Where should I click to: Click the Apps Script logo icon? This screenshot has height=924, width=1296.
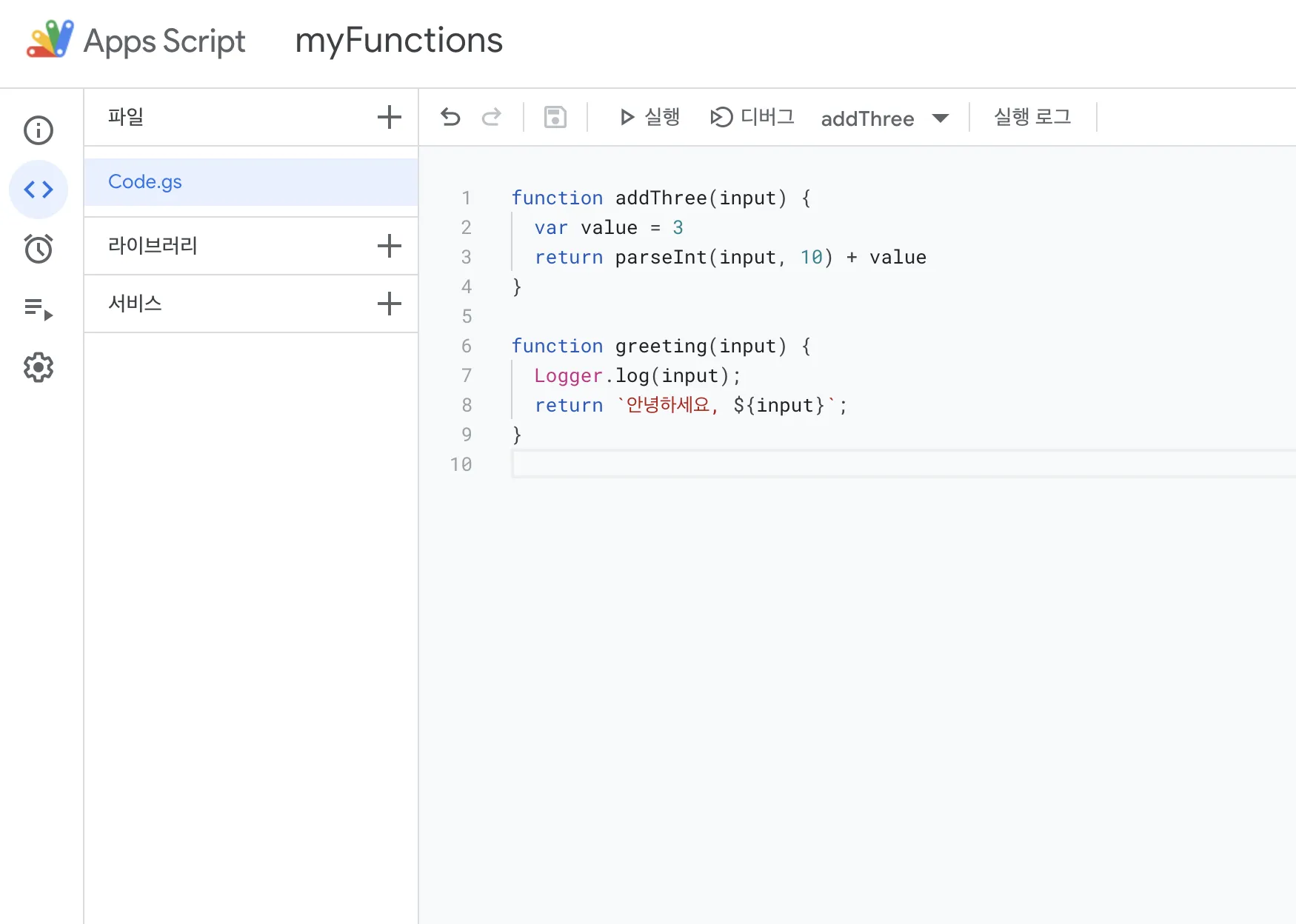(50, 40)
